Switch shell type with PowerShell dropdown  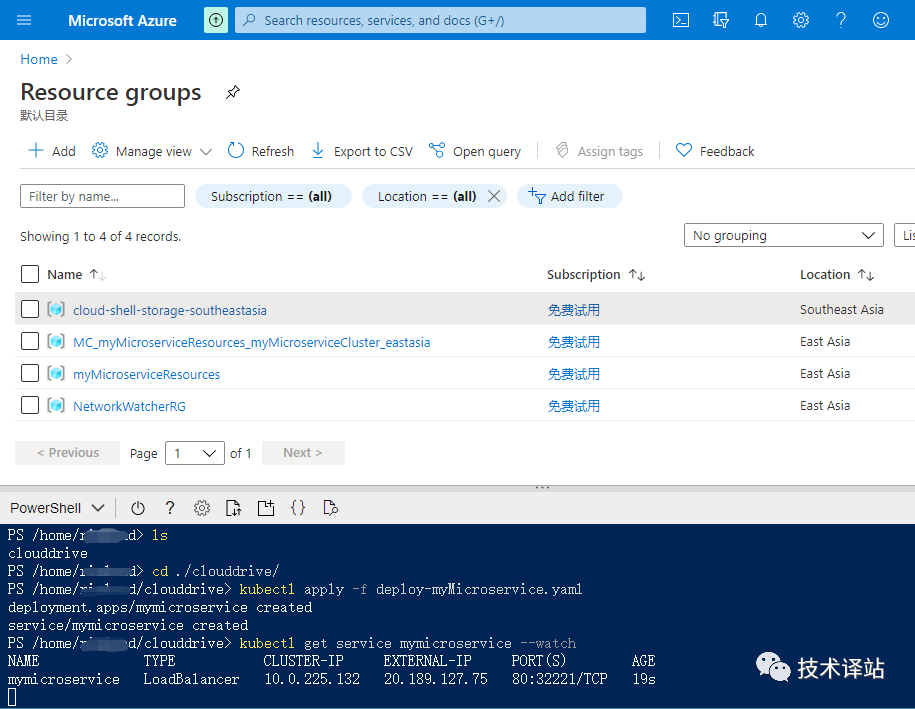(57, 508)
